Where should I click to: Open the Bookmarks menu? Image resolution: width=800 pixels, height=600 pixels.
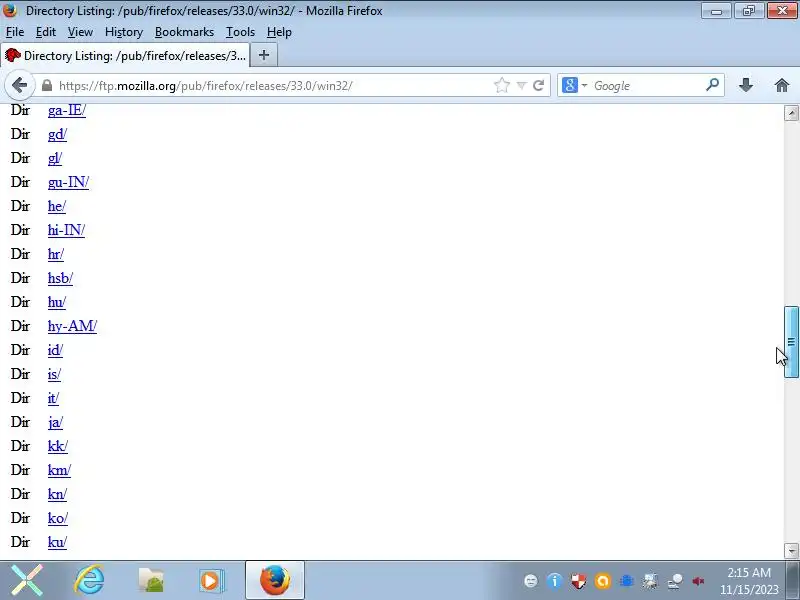click(184, 32)
